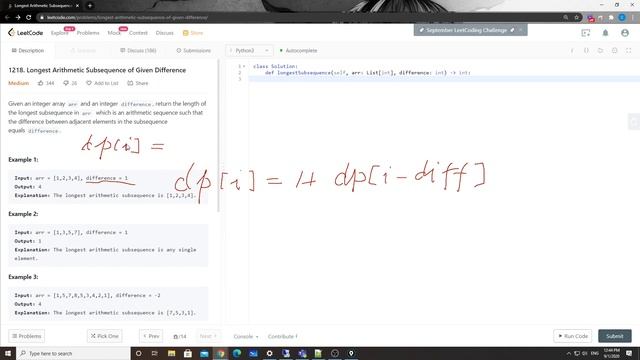Add problem to list
Viewport: 640px width, 360px height.
[x=102, y=83]
